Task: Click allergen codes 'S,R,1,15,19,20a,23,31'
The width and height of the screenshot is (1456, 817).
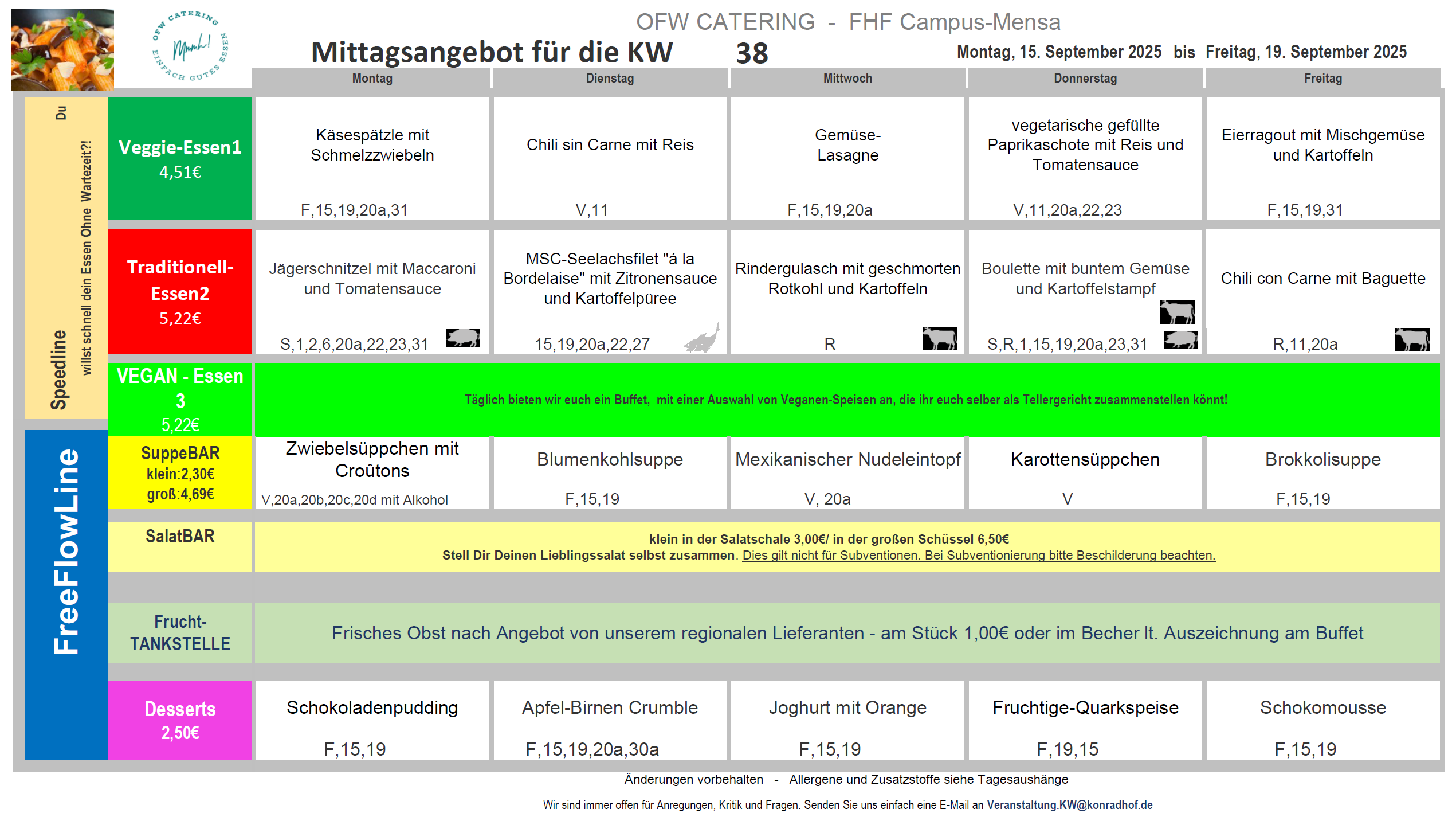Action: [1068, 344]
